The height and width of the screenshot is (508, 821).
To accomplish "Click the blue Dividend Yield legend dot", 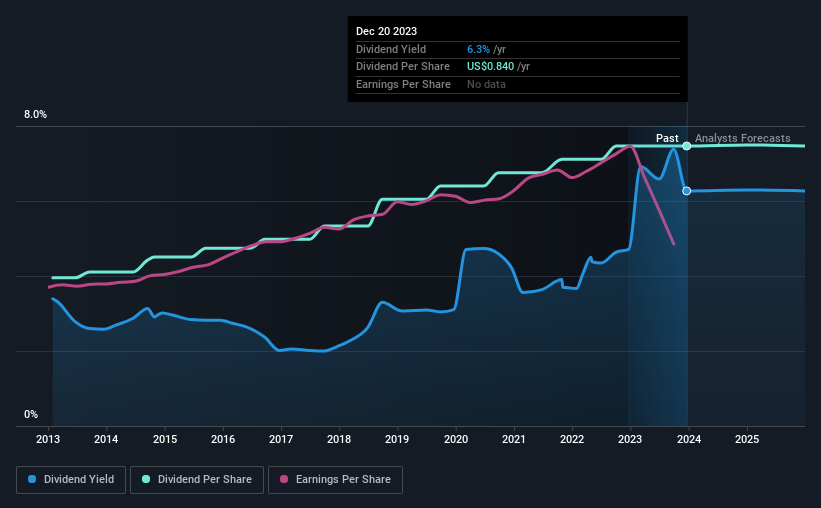I will coord(32,479).
